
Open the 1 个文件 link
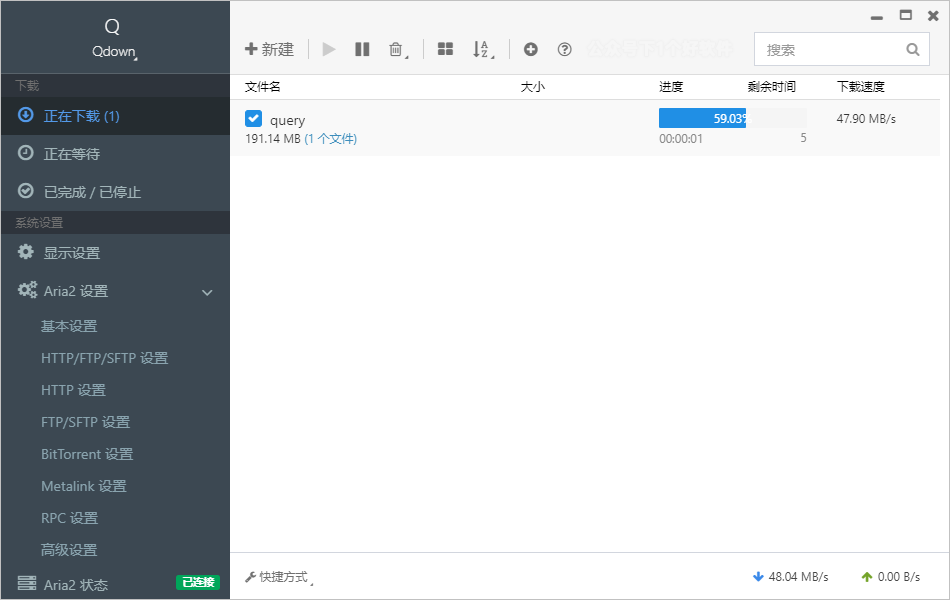[331, 139]
